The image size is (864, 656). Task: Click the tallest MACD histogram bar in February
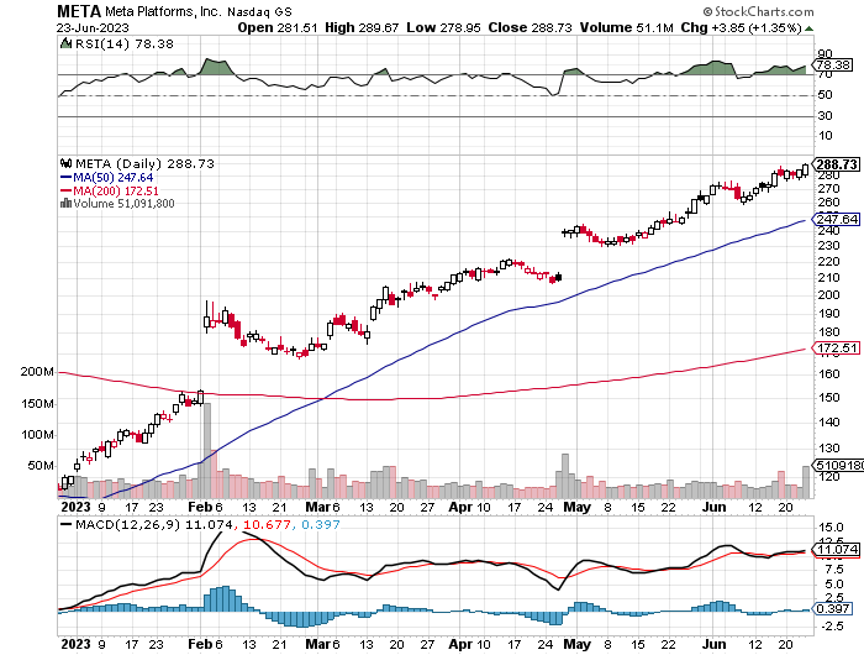point(225,599)
